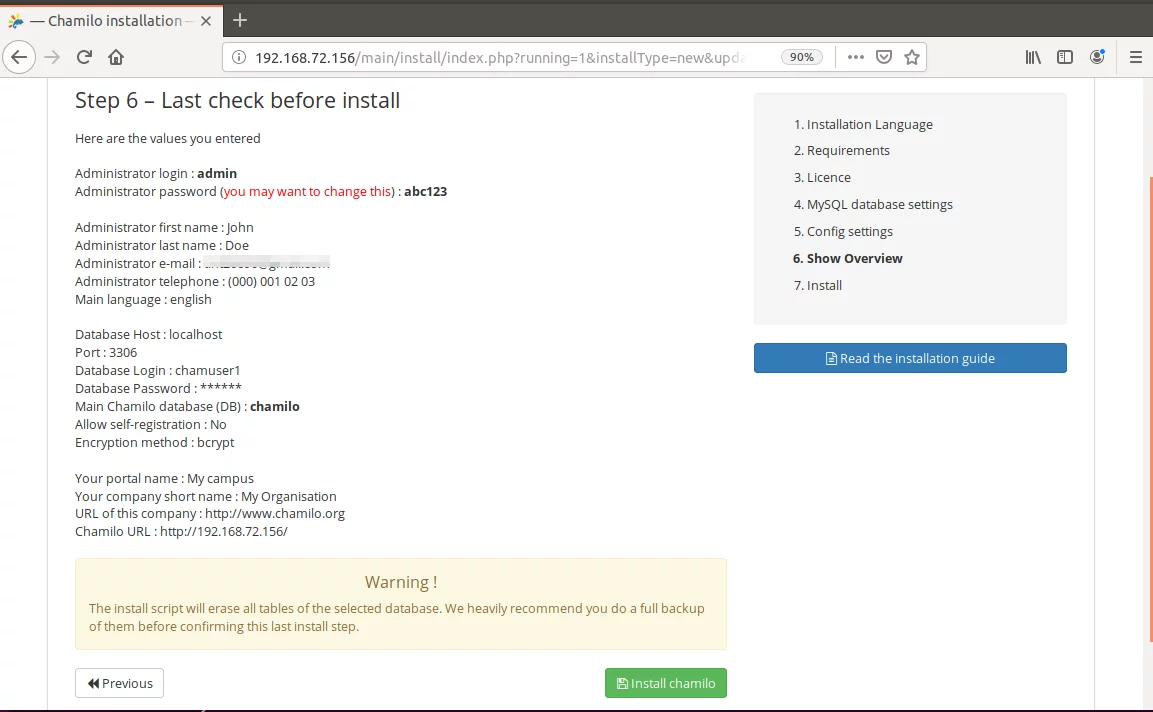
Task: Reload the current page
Action: [x=84, y=57]
